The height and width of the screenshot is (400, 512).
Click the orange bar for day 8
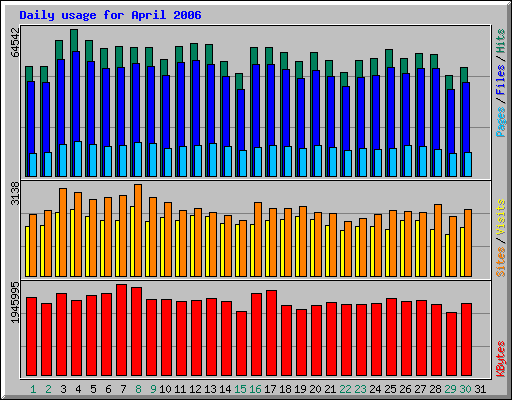point(138,230)
